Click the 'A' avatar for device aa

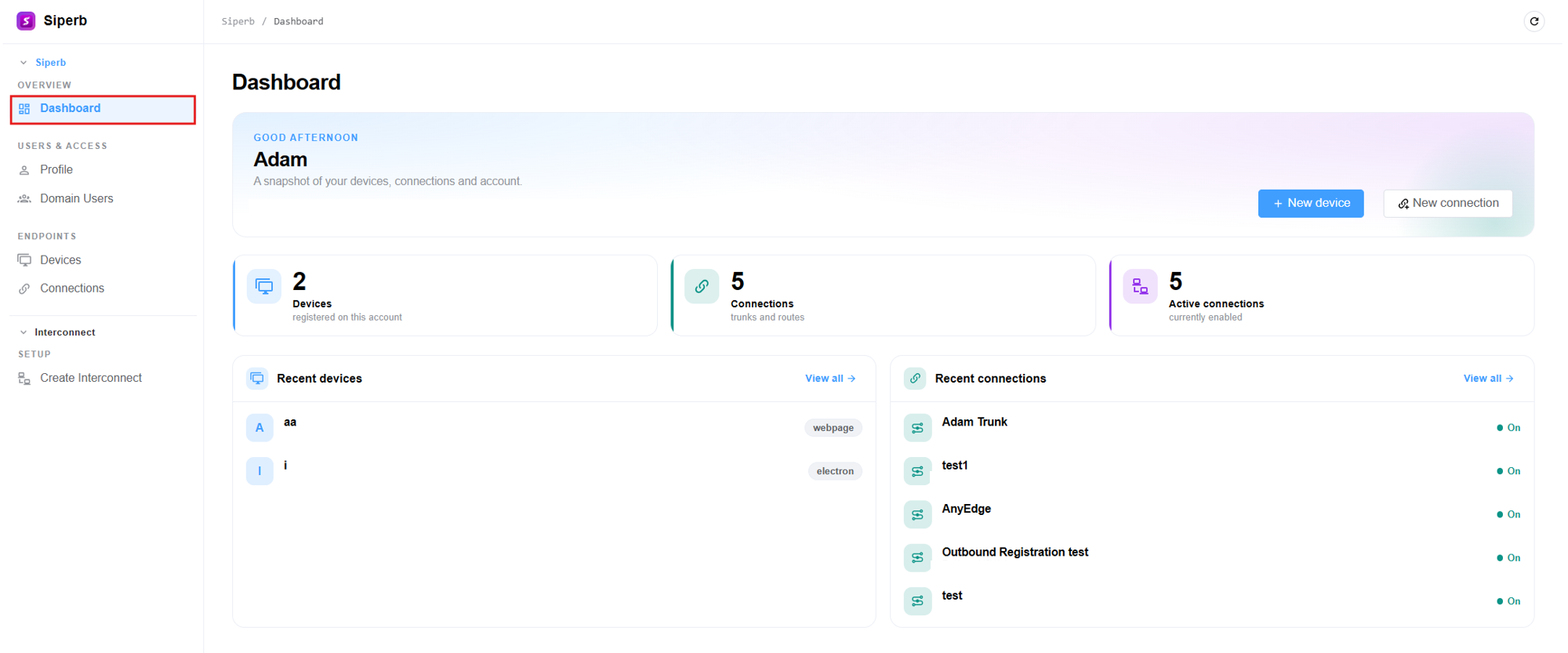[260, 428]
